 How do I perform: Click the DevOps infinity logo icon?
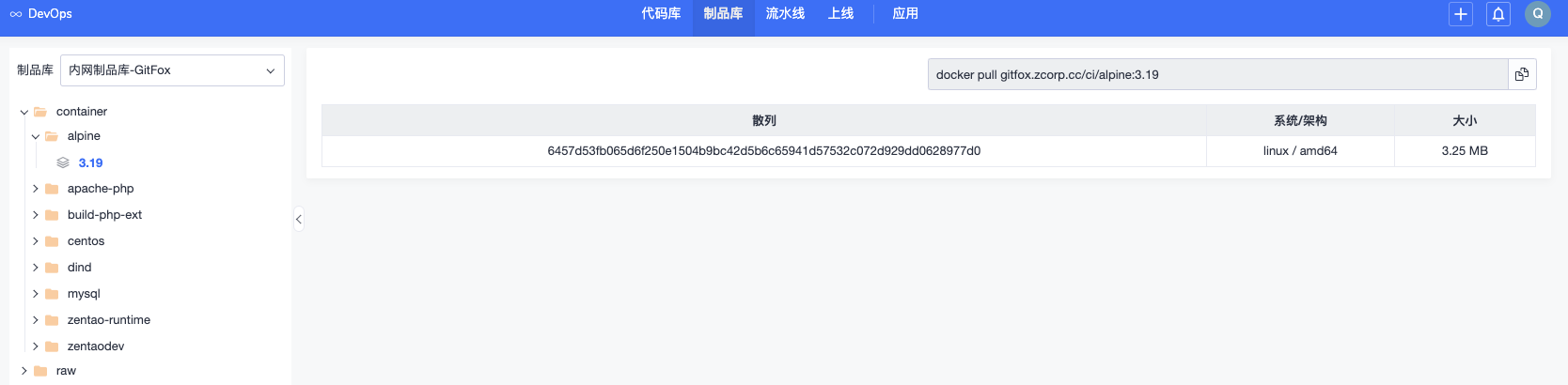(x=16, y=14)
